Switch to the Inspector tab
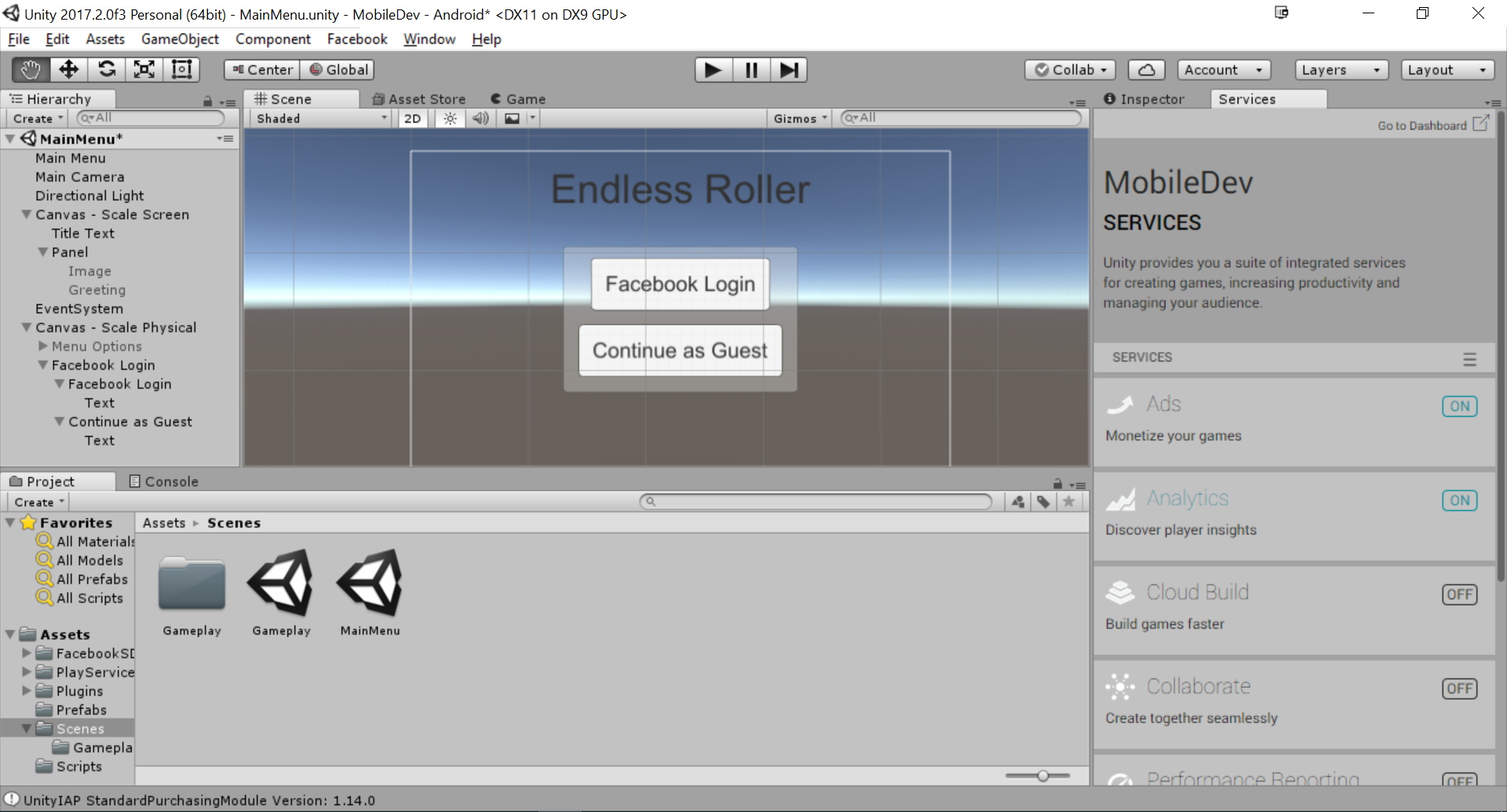The width and height of the screenshot is (1507, 812). tap(1144, 99)
